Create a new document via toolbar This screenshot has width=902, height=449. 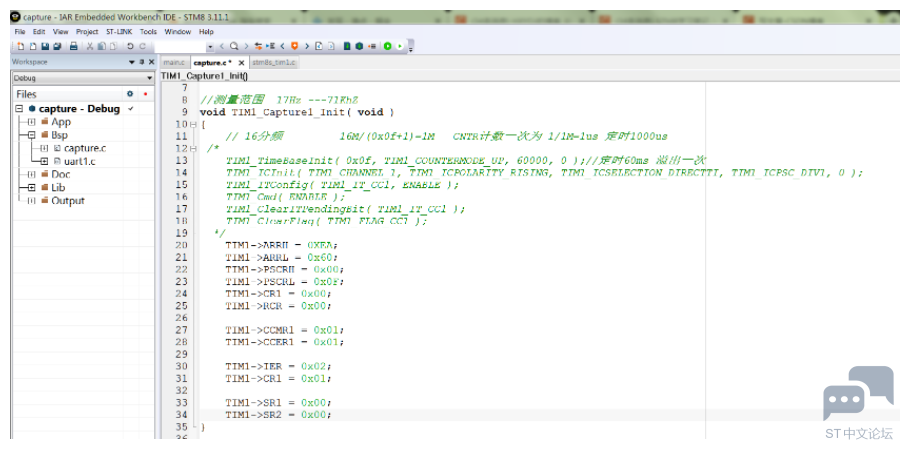[x=20, y=46]
